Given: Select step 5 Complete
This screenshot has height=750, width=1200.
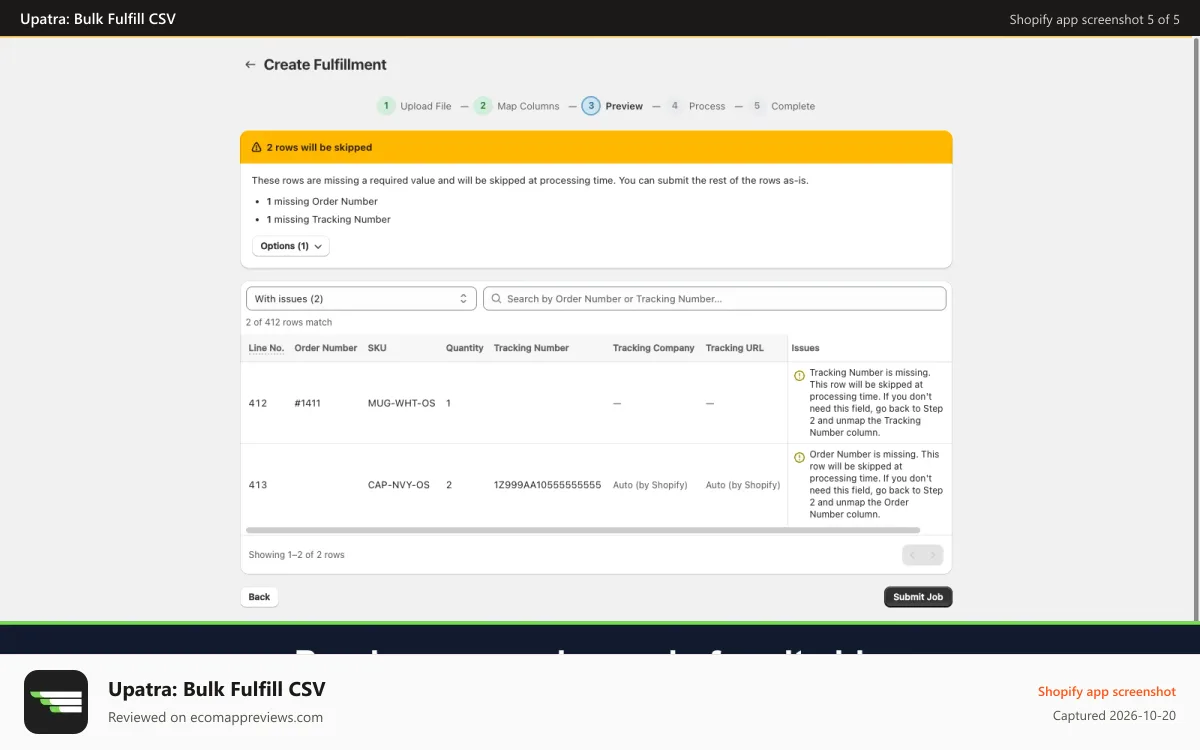Looking at the screenshot, I should [782, 106].
